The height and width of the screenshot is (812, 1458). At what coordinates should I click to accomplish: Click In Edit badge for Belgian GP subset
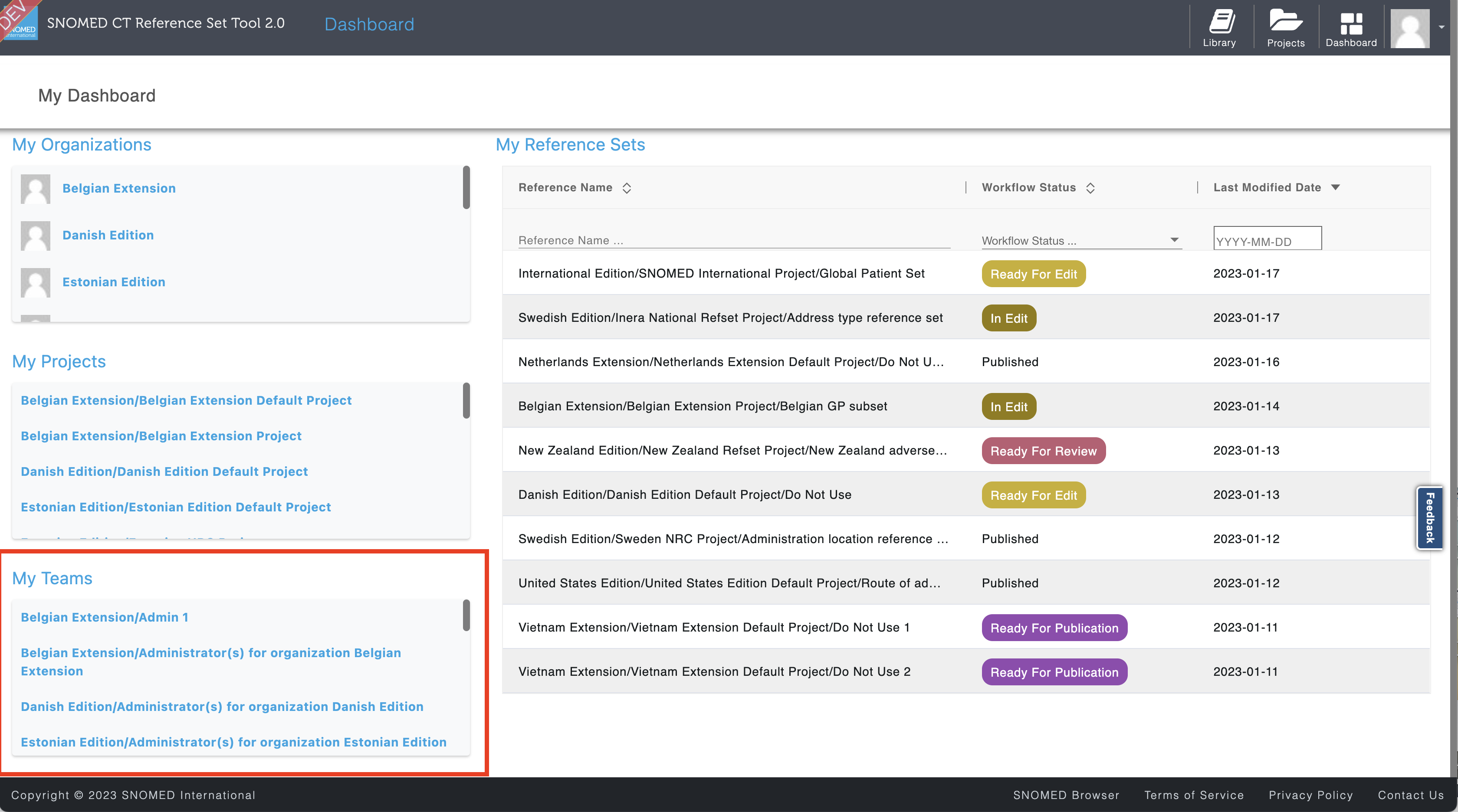click(x=1008, y=406)
